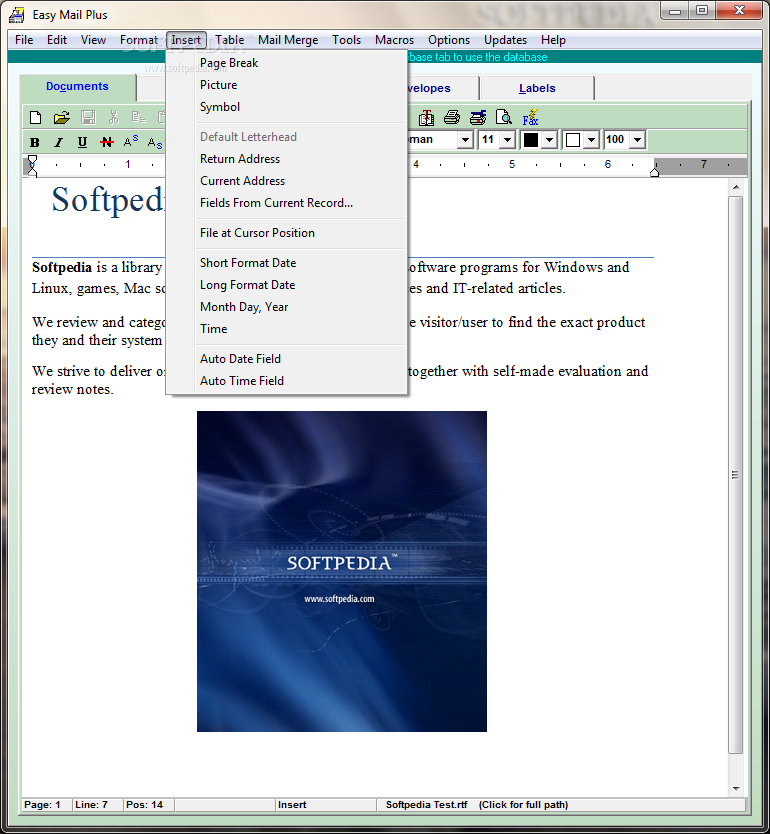Insert Auto Time Field
The width and height of the screenshot is (770, 834).
point(287,381)
